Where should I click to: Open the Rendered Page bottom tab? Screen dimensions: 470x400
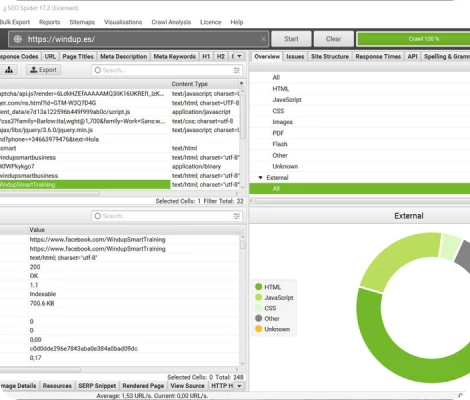click(x=143, y=386)
